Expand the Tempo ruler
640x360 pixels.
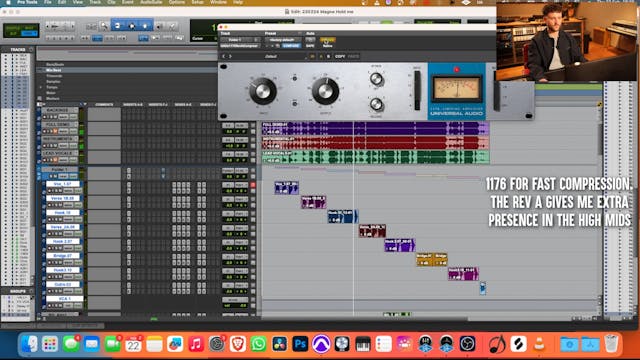point(41,87)
